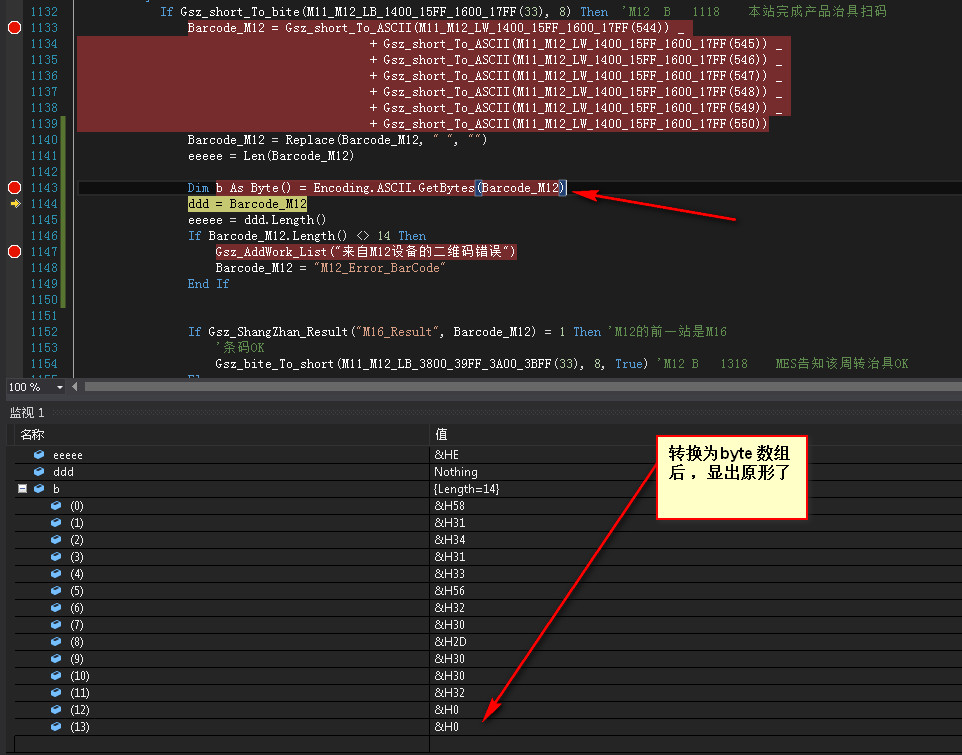
Task: Click the cube icon for element (6)
Action: click(56, 608)
